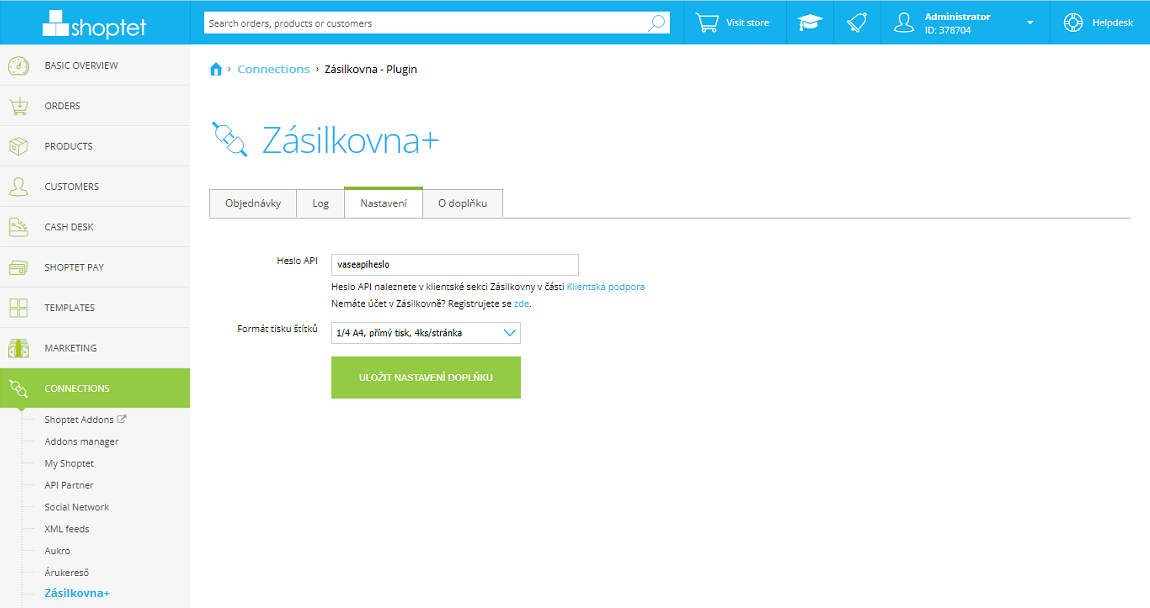Open Shoptet Addons submenu item
This screenshot has width=1150, height=608.
pos(79,420)
